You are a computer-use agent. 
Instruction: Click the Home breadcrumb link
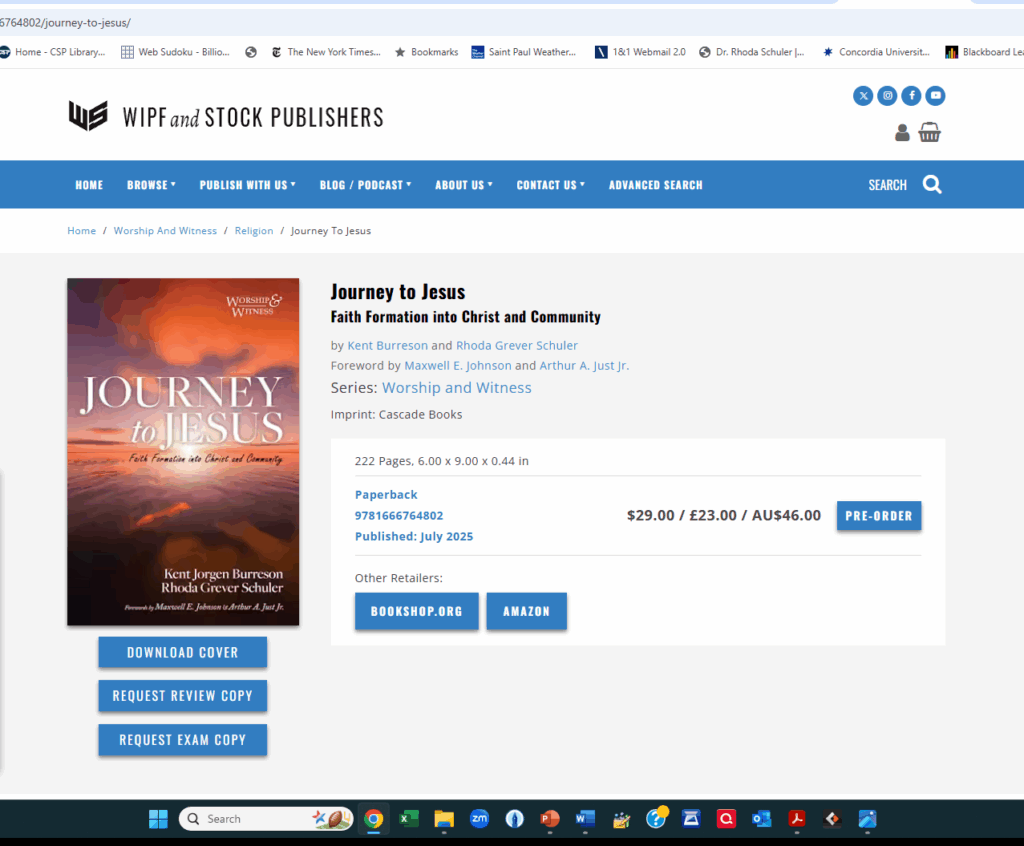pyautogui.click(x=82, y=231)
